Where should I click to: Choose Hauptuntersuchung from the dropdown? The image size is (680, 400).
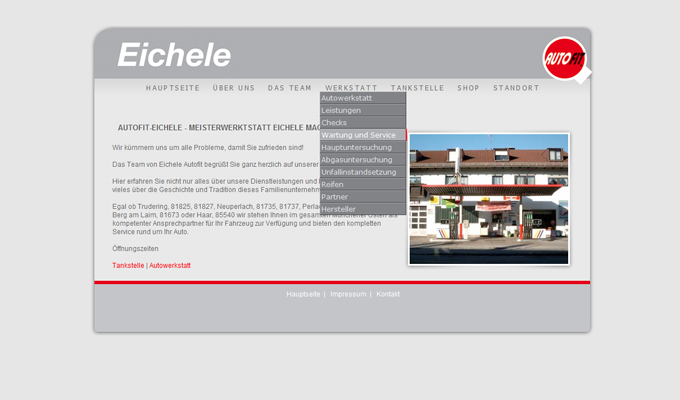[x=363, y=147]
